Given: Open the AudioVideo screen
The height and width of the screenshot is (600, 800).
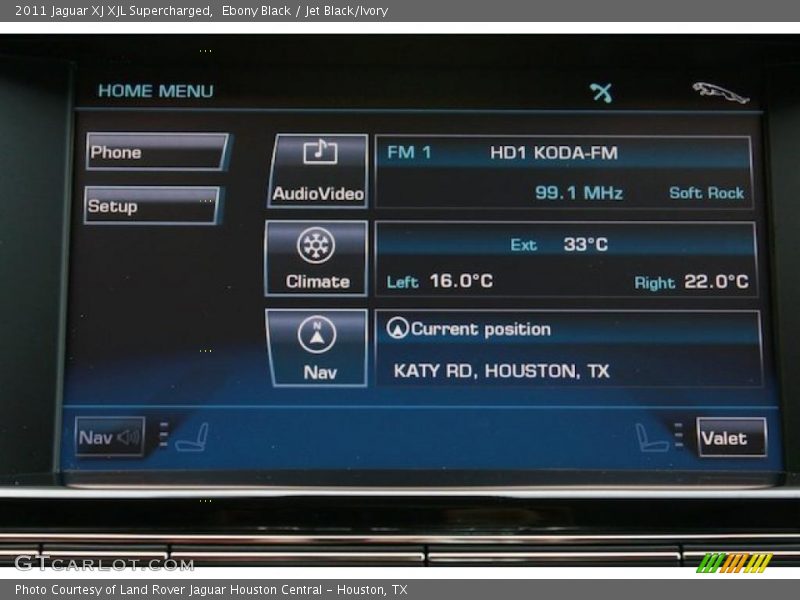Looking at the screenshot, I should (x=318, y=171).
